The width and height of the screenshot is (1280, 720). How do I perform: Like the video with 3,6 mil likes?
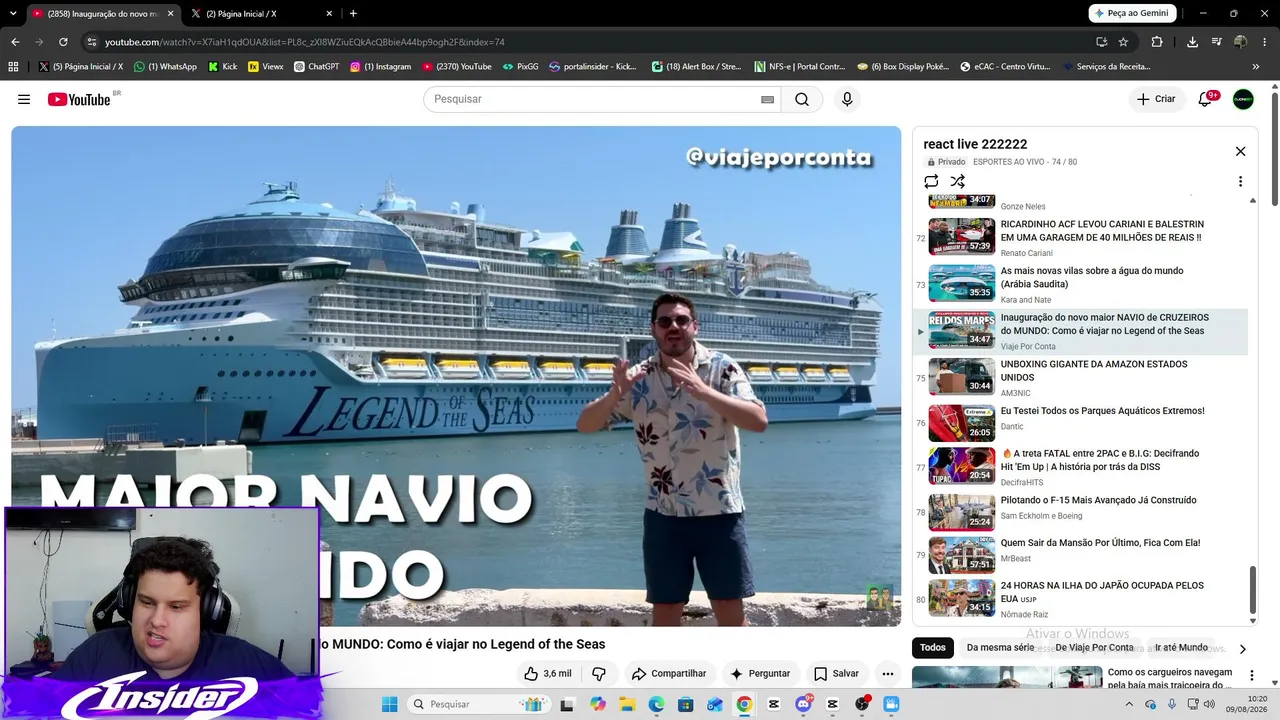click(548, 673)
